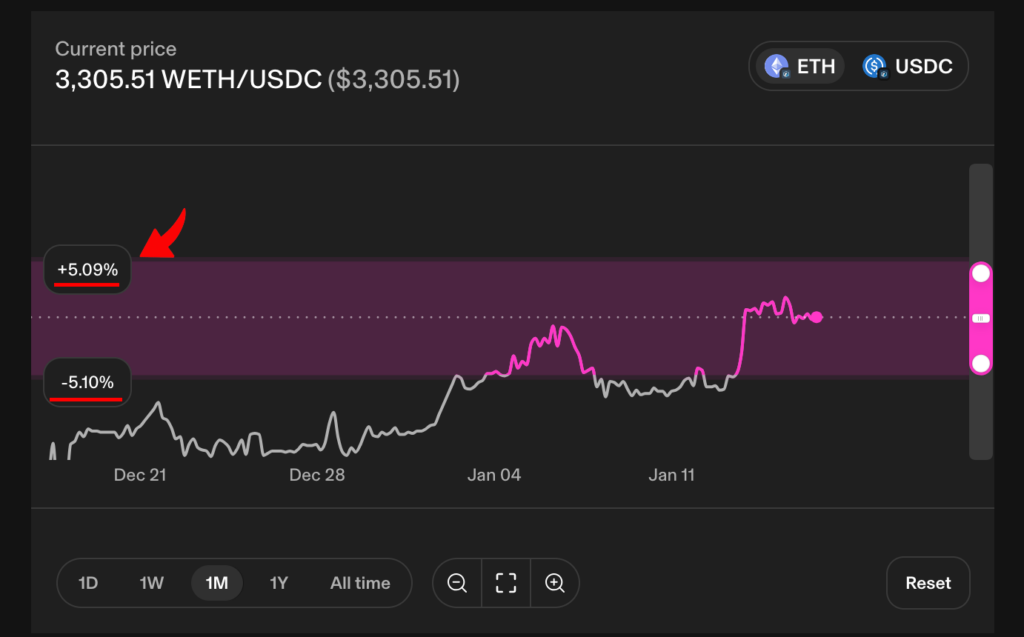
Task: Select ETH as the base token
Action: coord(800,67)
